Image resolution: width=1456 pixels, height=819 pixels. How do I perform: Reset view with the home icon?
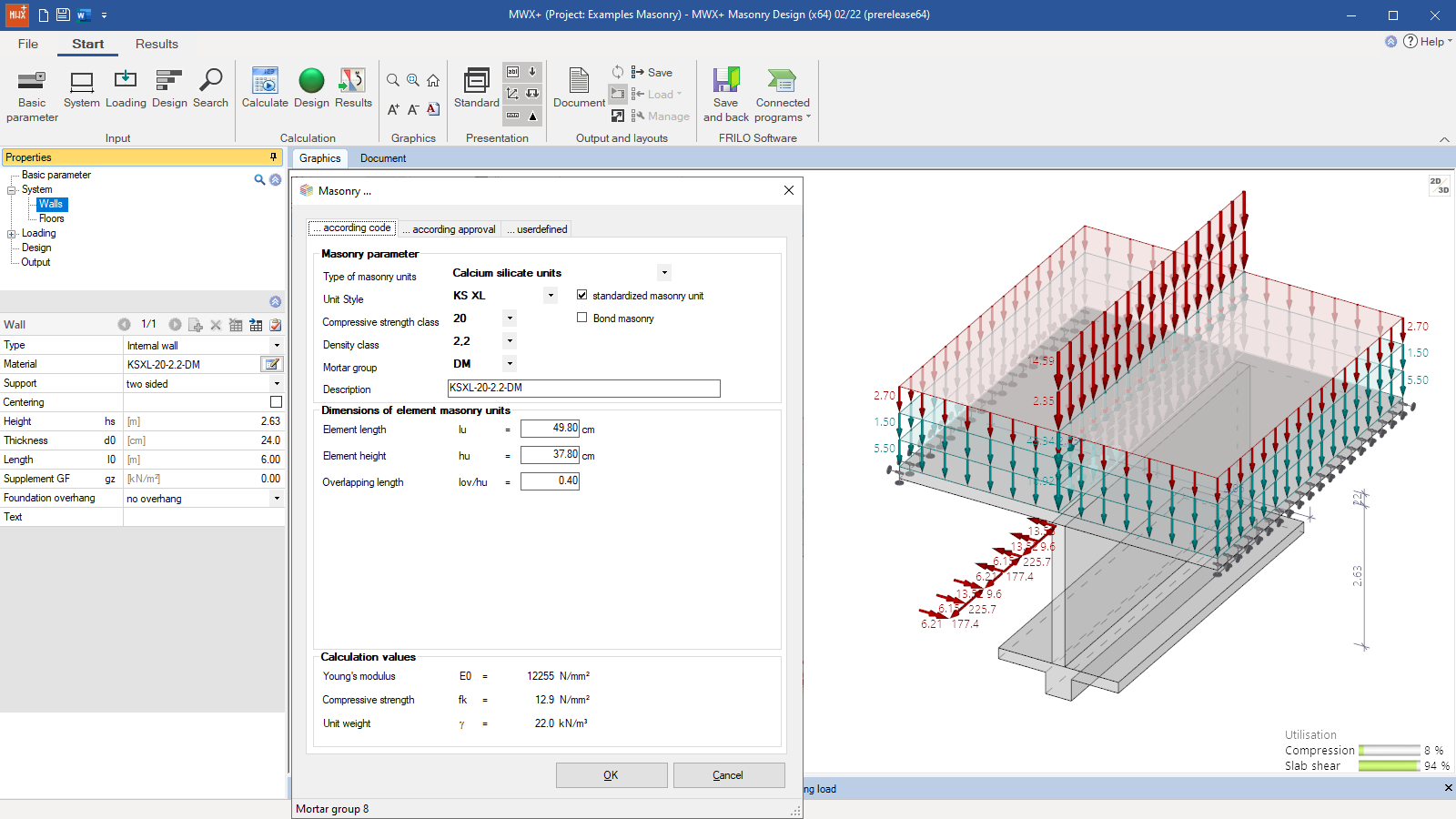click(433, 80)
